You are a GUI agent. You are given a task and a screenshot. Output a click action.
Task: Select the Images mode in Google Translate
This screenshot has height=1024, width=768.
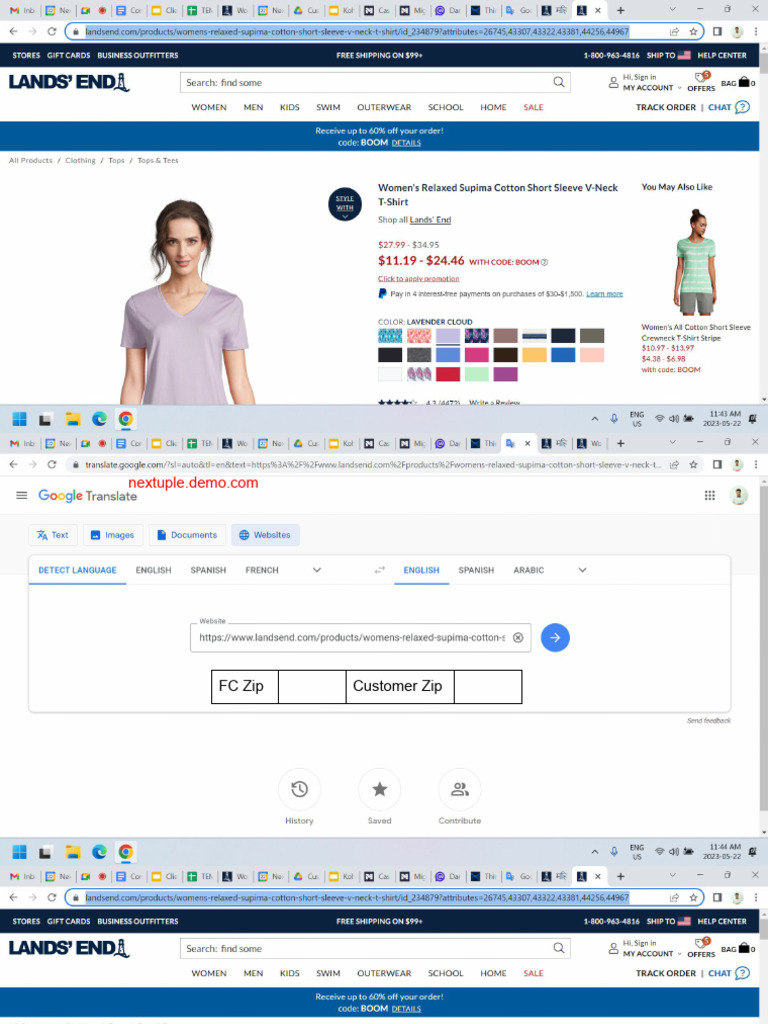(x=112, y=535)
